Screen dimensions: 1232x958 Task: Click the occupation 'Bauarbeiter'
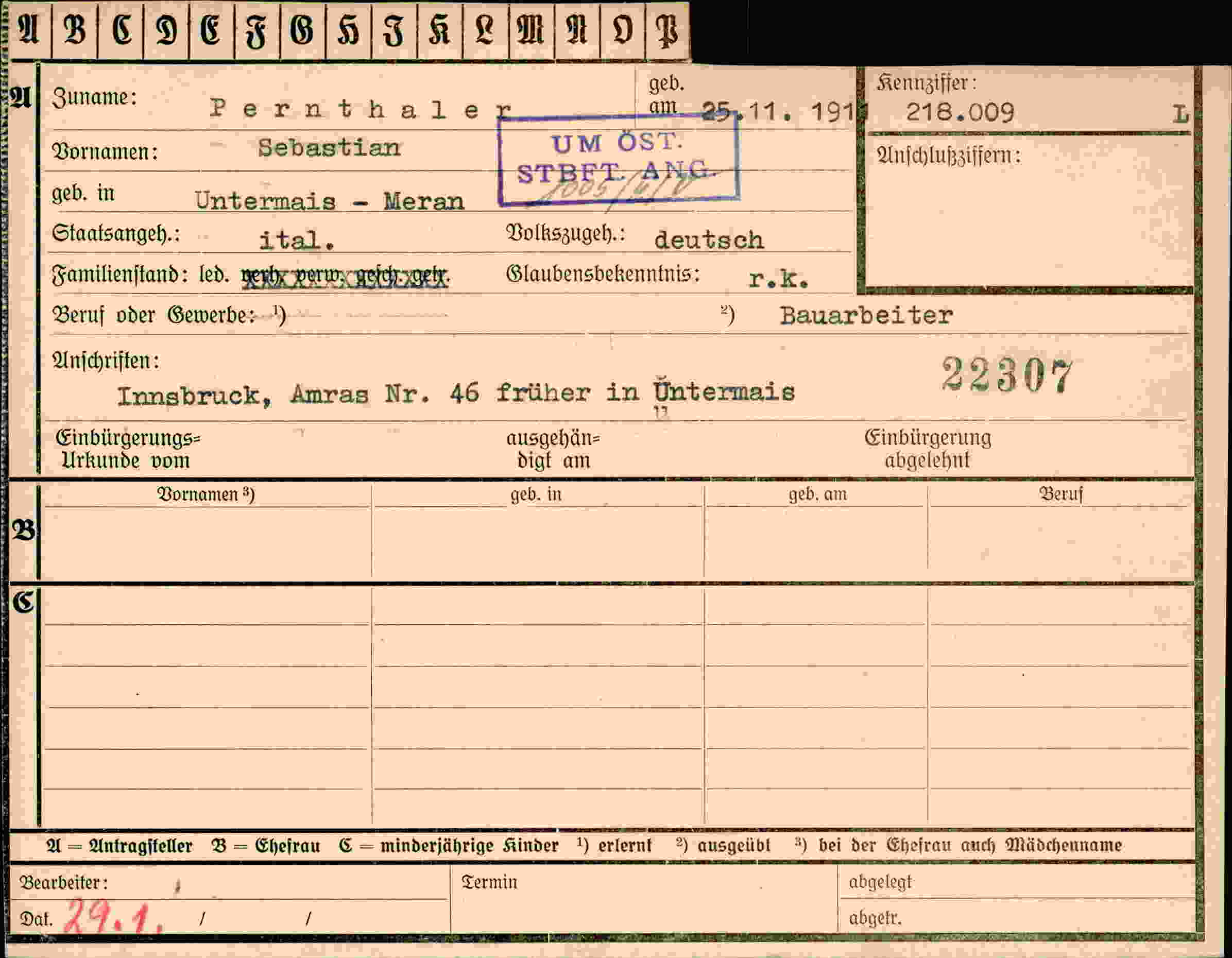pos(866,315)
